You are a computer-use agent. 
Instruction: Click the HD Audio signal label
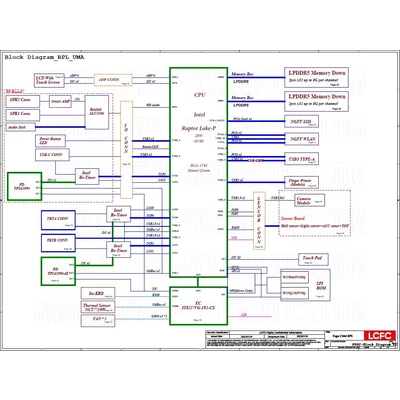153,105
